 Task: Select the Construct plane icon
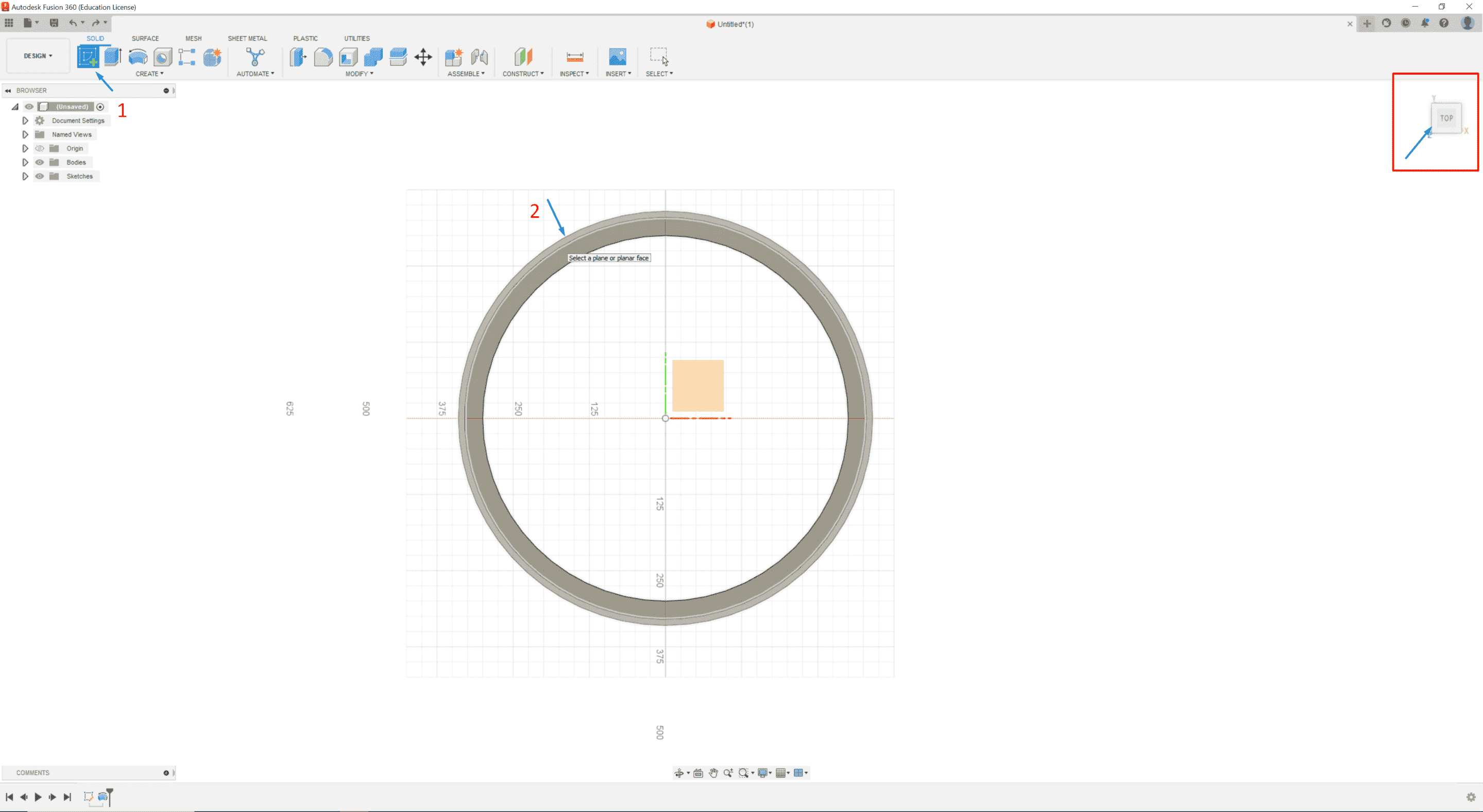coord(523,57)
